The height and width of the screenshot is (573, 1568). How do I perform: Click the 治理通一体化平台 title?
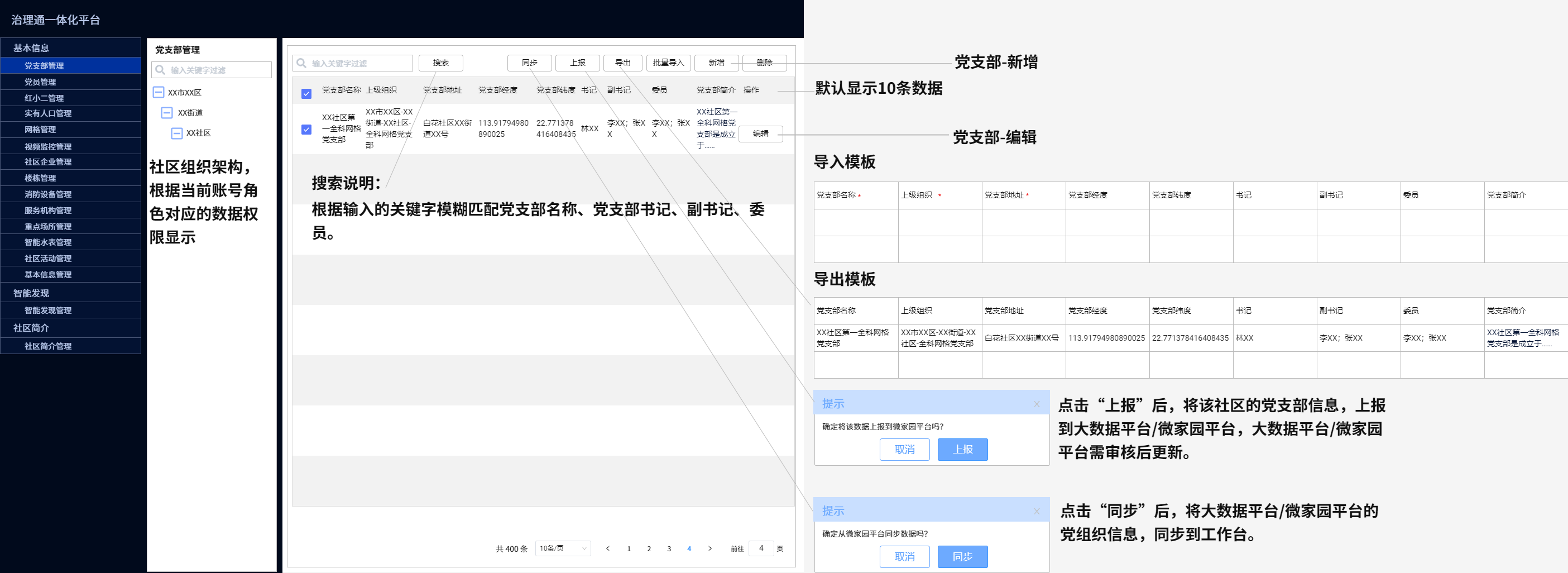(55, 20)
